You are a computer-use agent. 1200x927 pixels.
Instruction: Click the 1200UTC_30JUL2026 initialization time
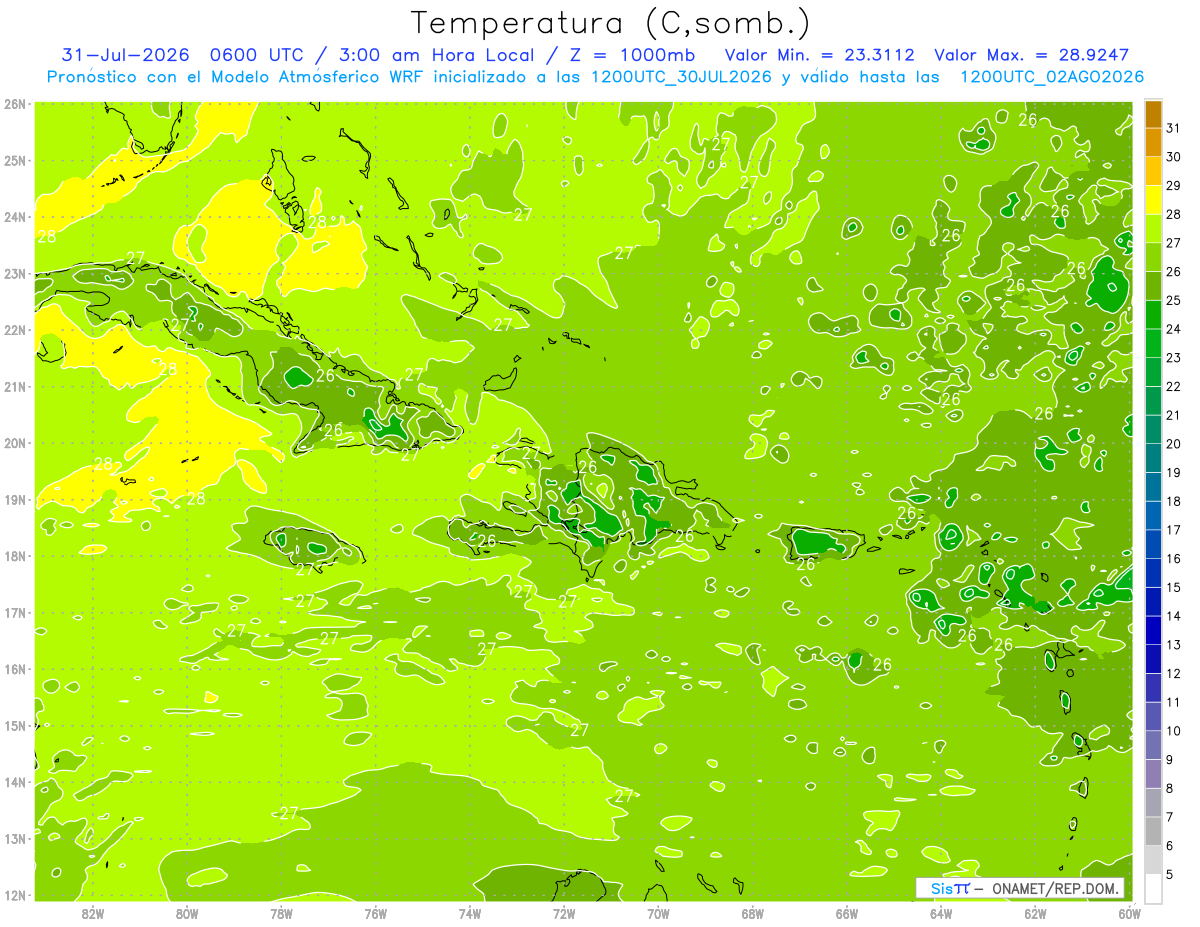click(x=682, y=77)
